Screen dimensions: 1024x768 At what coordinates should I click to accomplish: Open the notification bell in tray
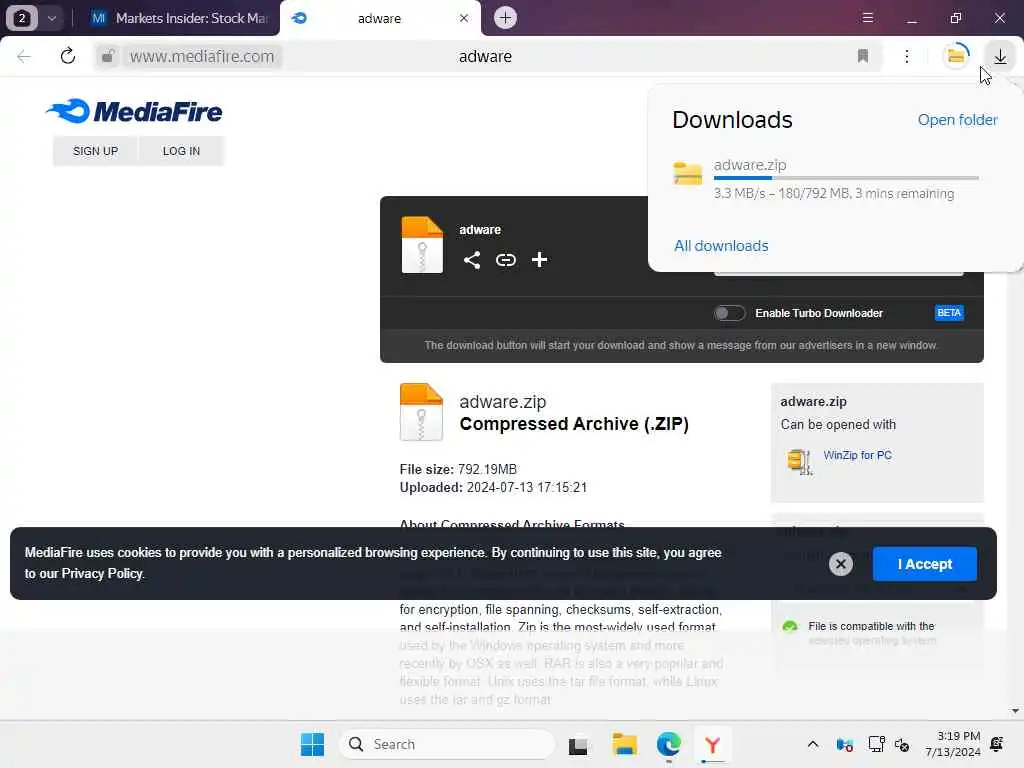(997, 744)
